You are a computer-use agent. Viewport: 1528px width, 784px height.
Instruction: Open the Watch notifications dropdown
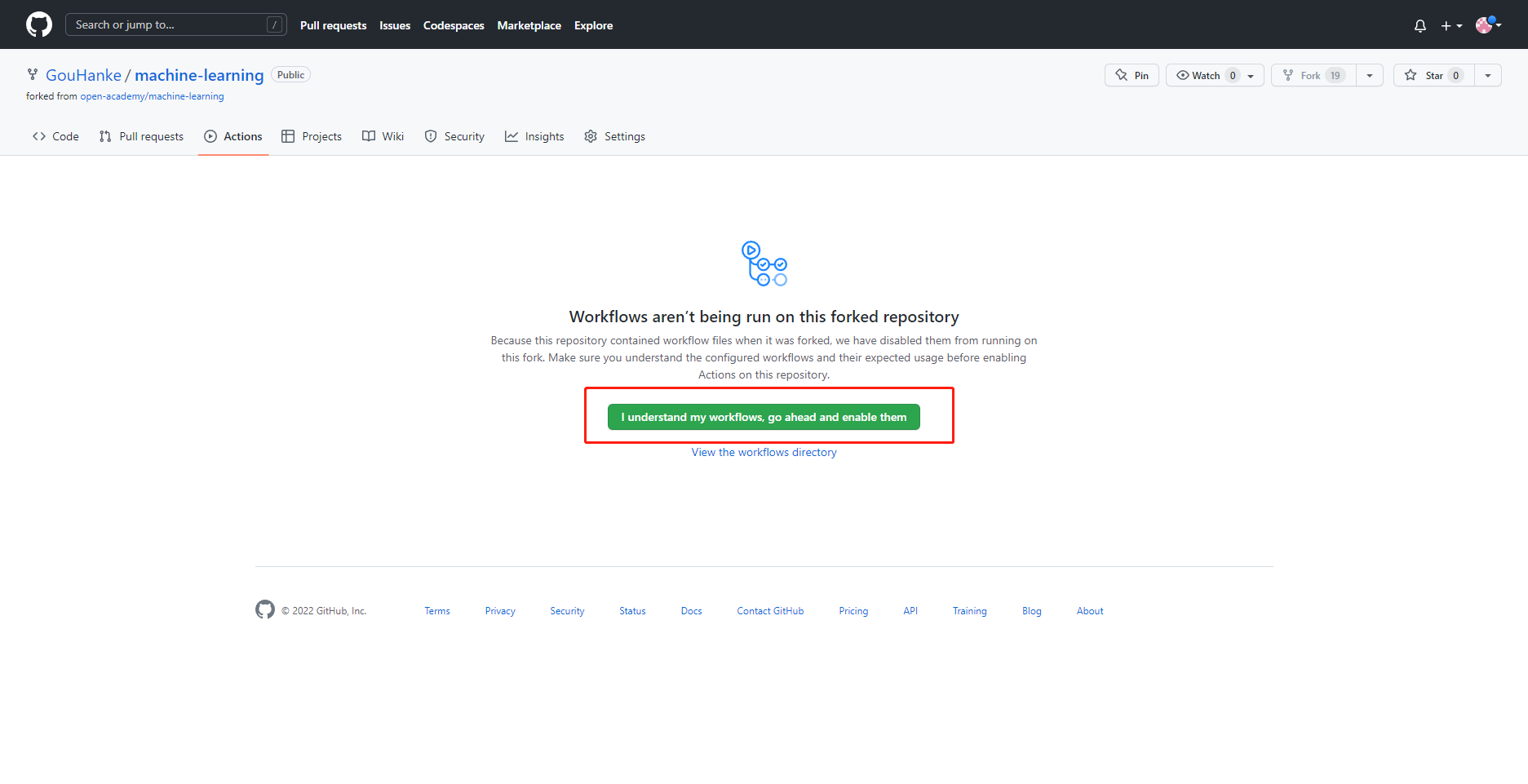1215,75
